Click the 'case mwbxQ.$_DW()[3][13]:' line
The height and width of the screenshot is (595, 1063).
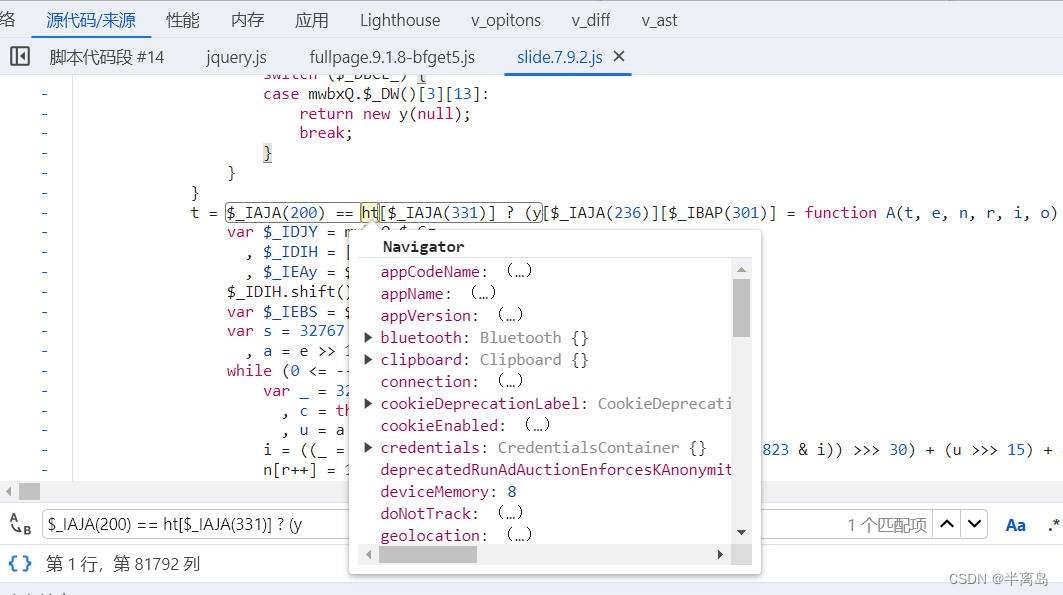[x=376, y=94]
